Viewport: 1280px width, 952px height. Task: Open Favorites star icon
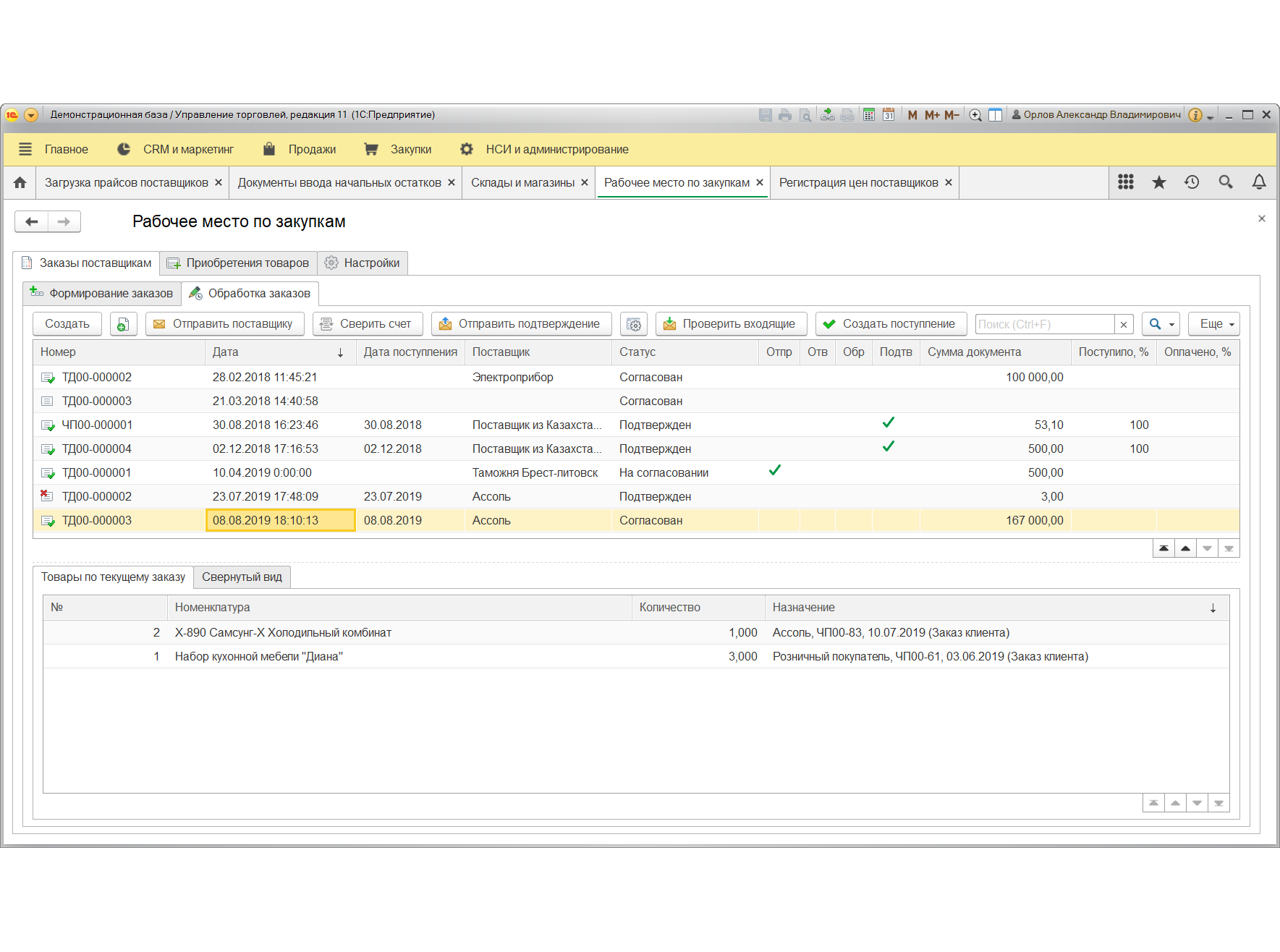click(1158, 182)
